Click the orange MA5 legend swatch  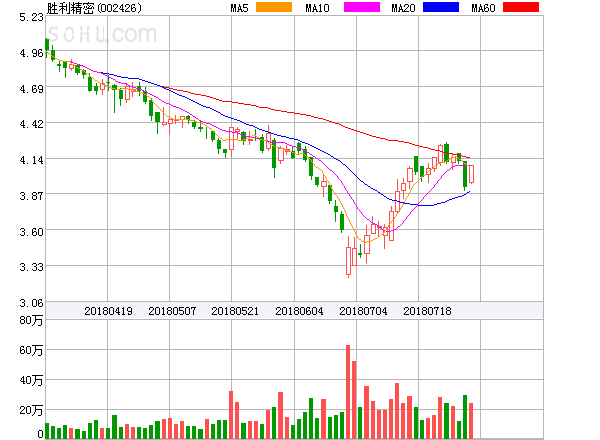pyautogui.click(x=274, y=7)
